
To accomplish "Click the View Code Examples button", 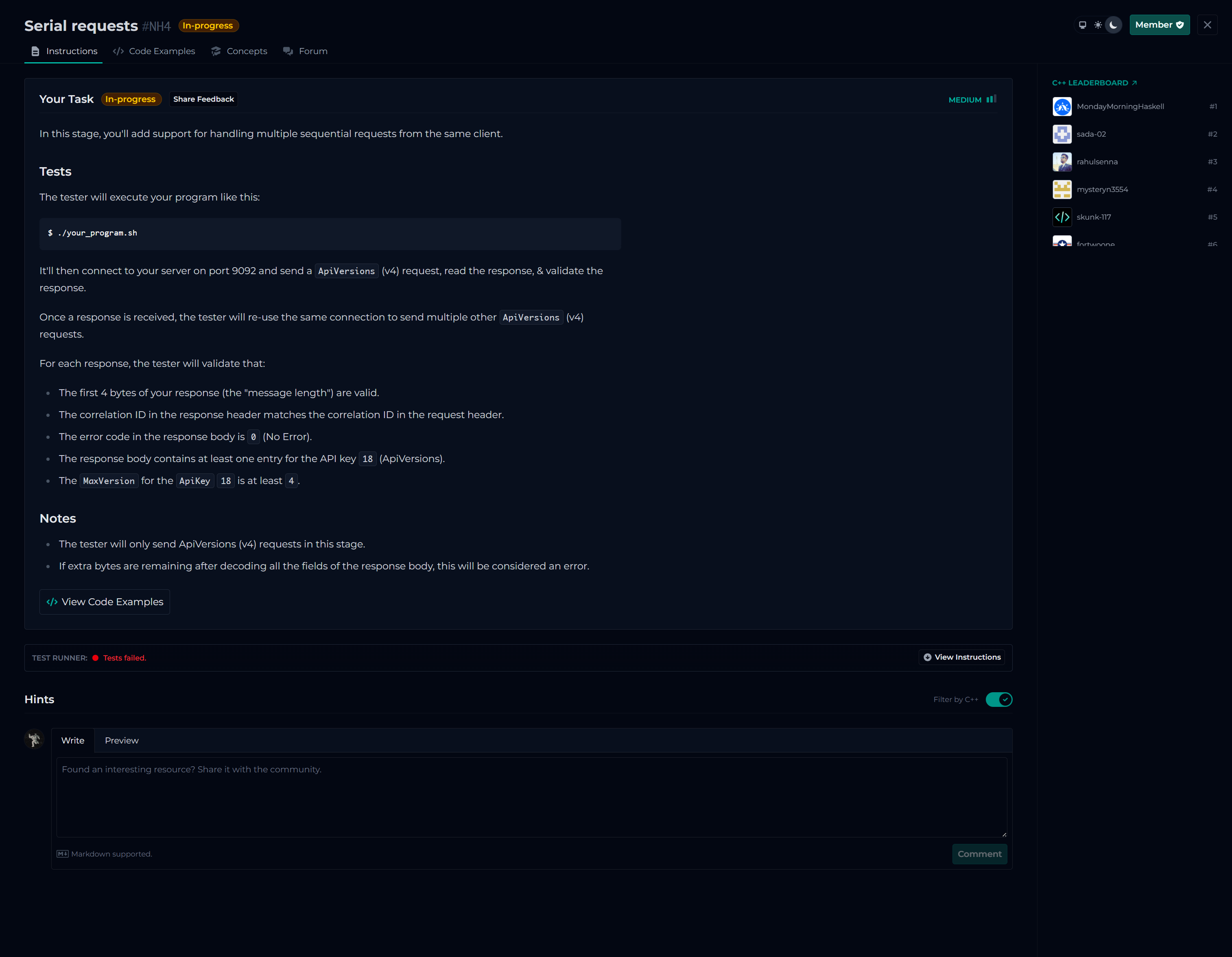I will [105, 602].
